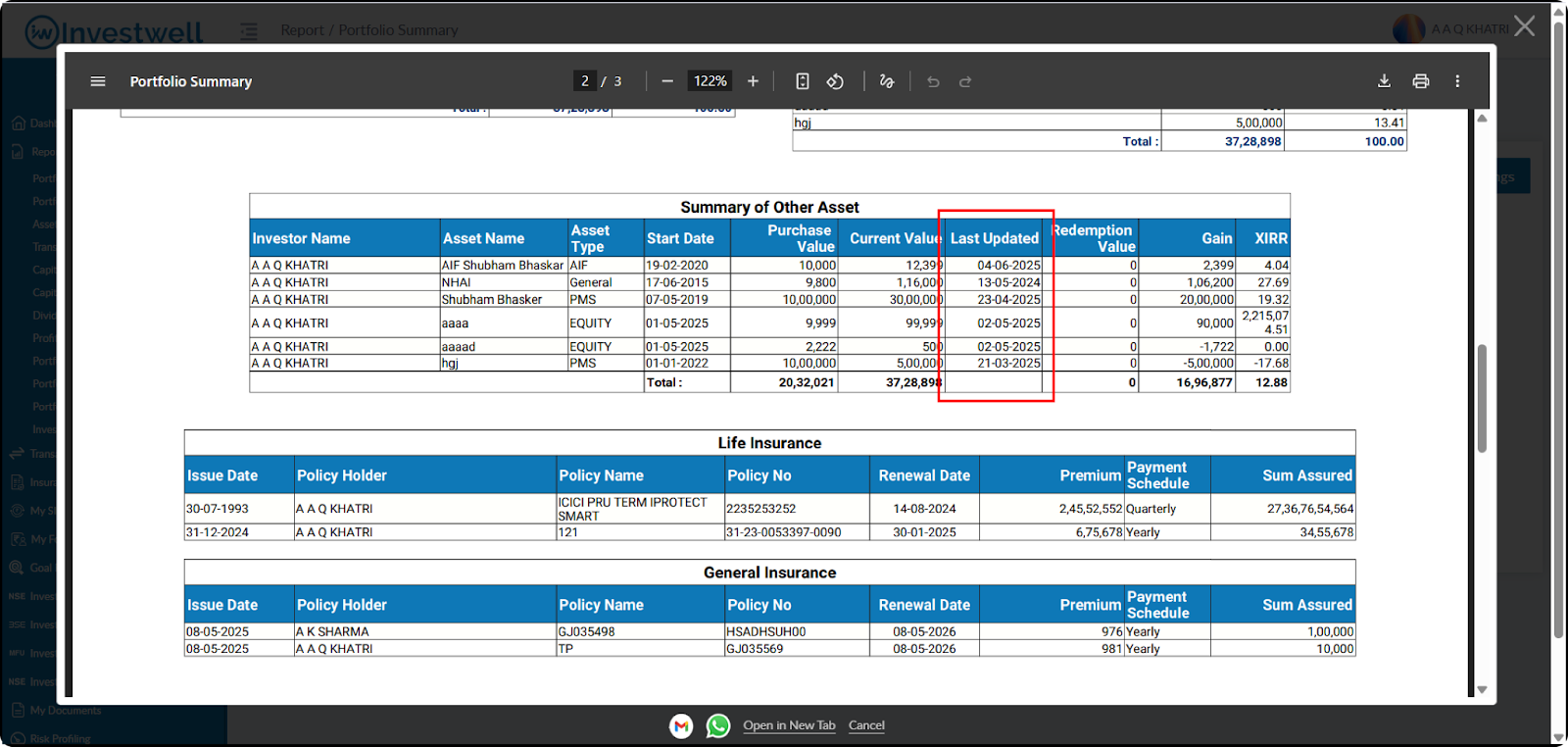Click the Portfolio Summary document title
Image resolution: width=1568 pixels, height=747 pixels.
coord(191,81)
